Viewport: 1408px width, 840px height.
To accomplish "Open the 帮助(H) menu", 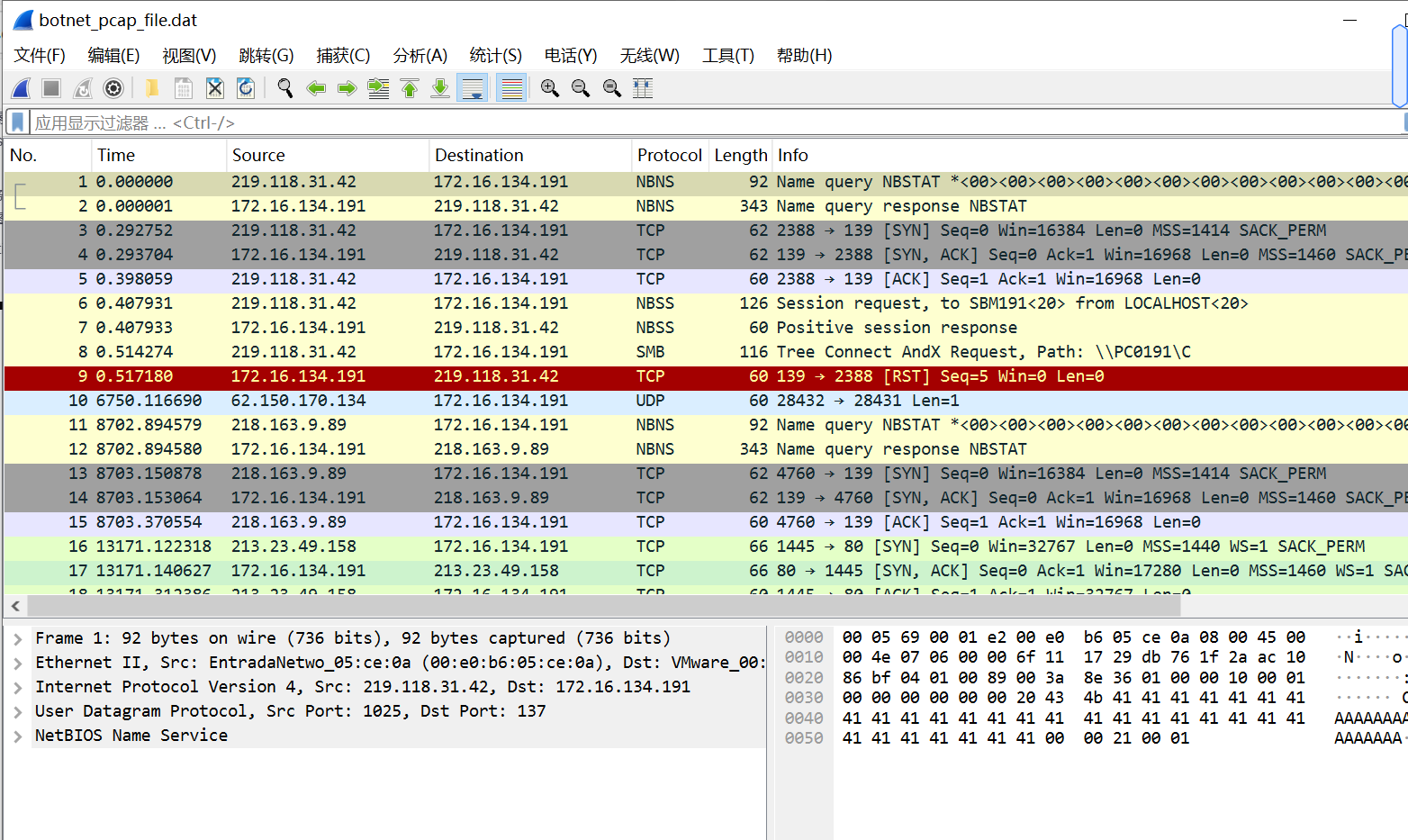I will [805, 56].
